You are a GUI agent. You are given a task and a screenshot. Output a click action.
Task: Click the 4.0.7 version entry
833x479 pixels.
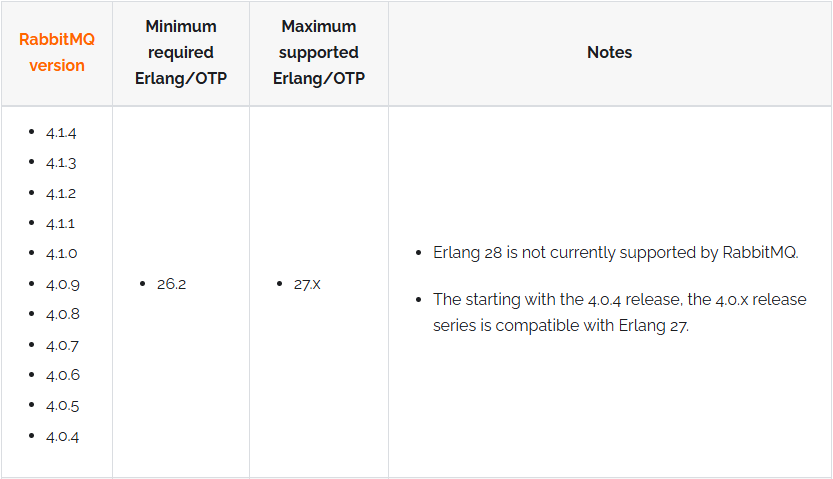62,346
